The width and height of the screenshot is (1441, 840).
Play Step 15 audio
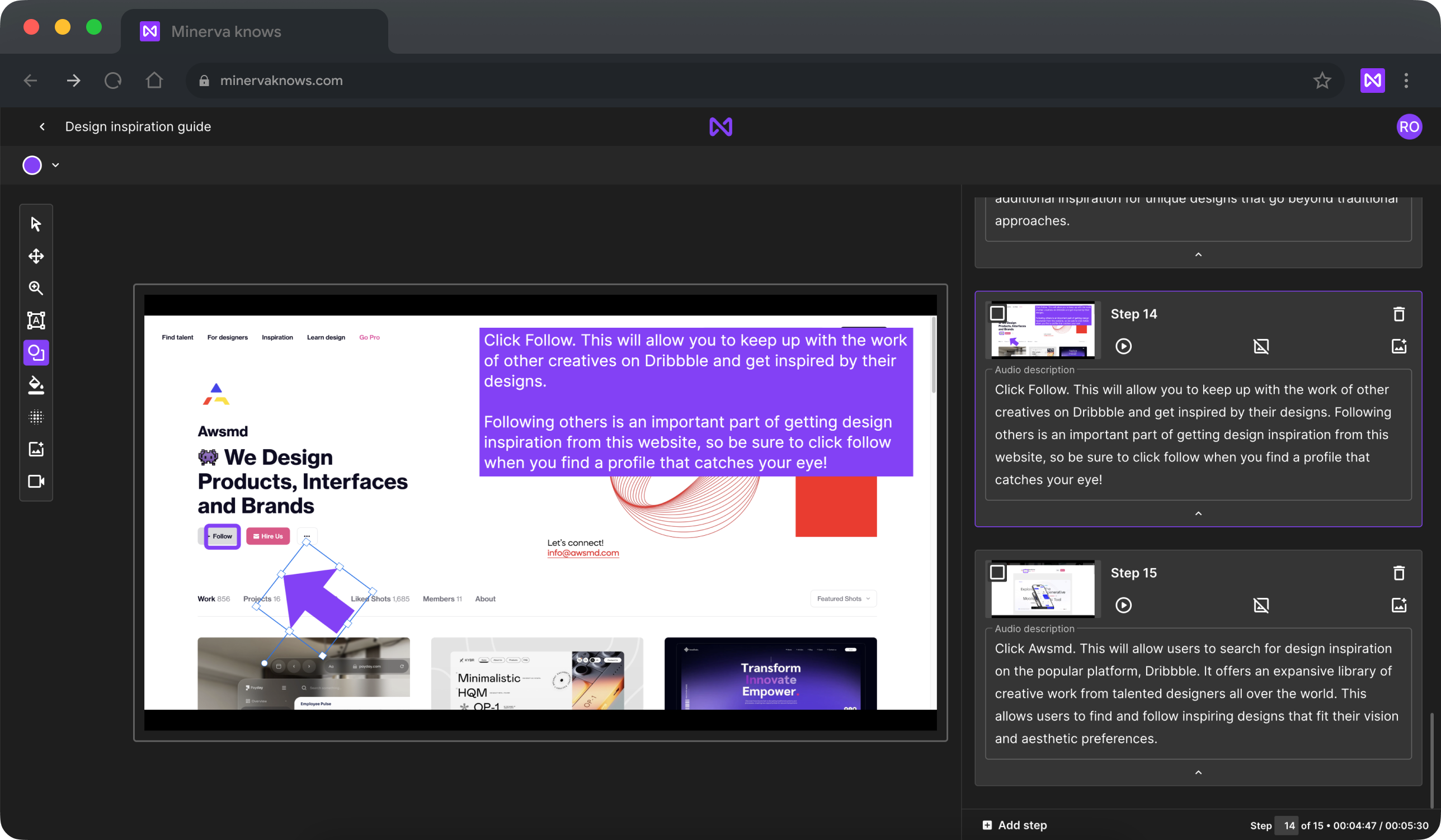click(x=1123, y=605)
